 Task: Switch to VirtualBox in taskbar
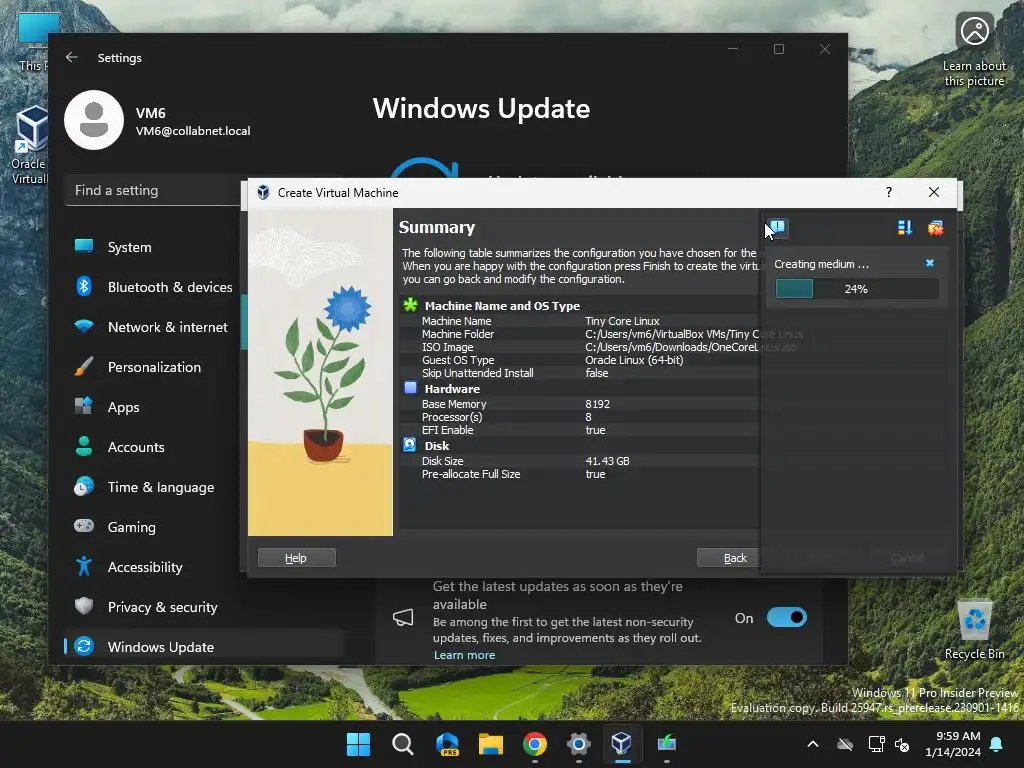pos(622,744)
